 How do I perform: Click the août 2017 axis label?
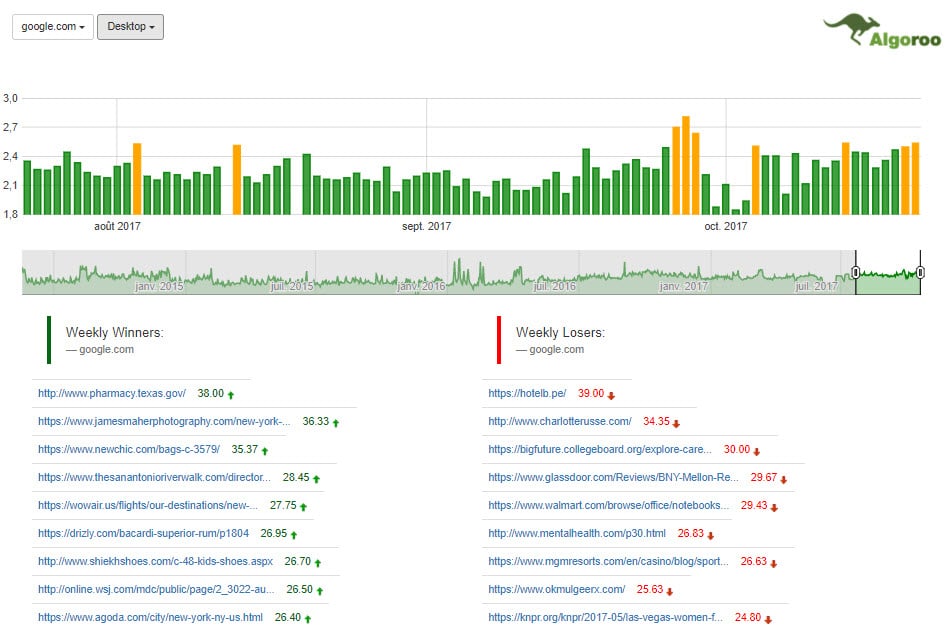117,226
